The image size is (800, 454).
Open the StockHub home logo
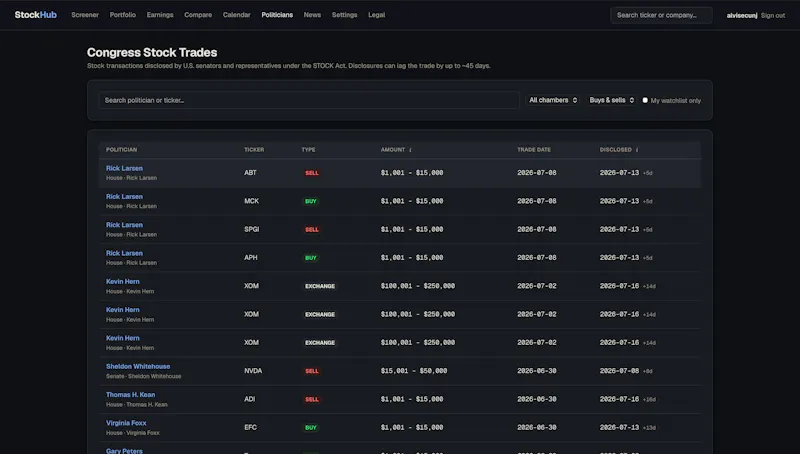coord(36,15)
